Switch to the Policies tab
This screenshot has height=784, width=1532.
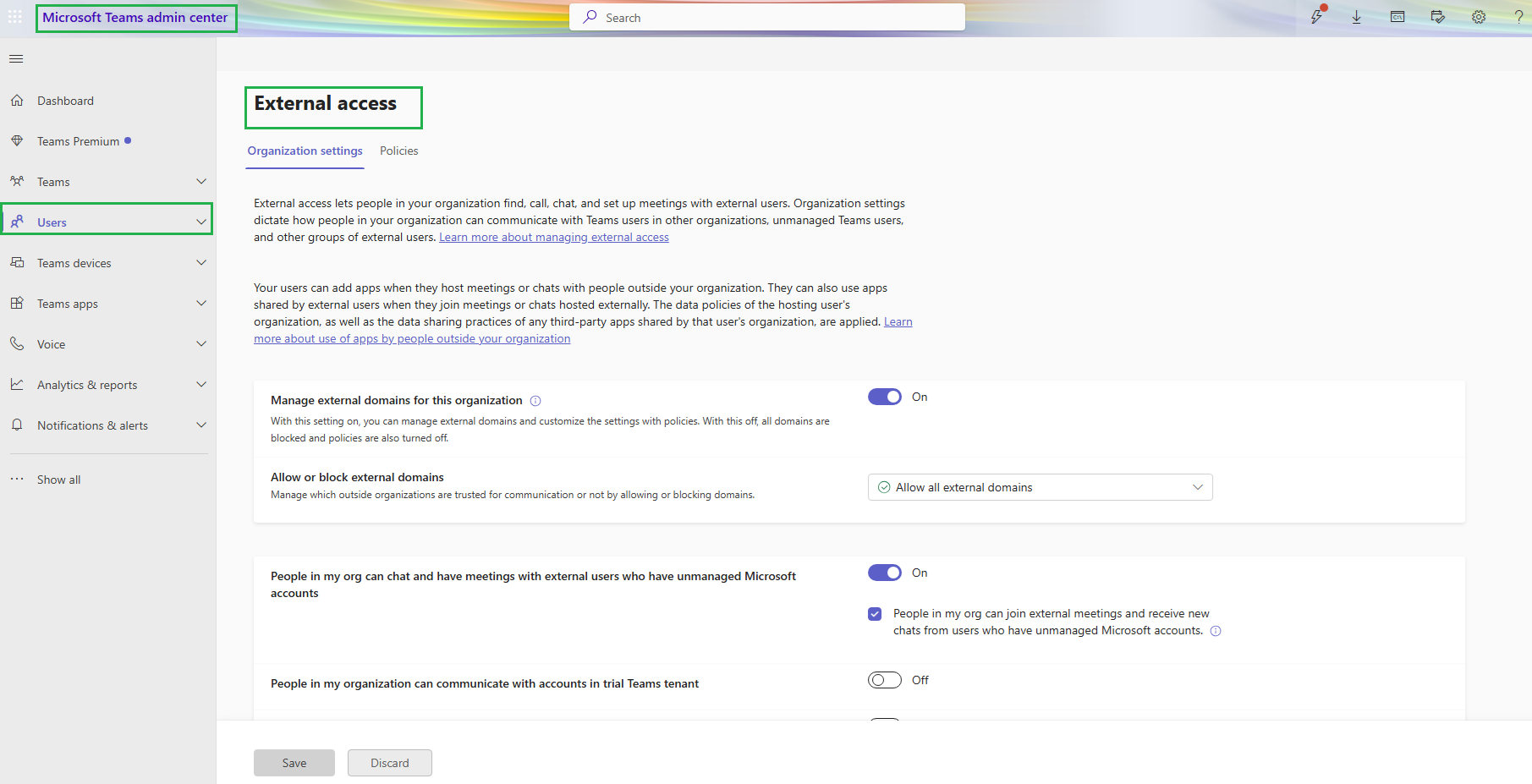coord(398,151)
